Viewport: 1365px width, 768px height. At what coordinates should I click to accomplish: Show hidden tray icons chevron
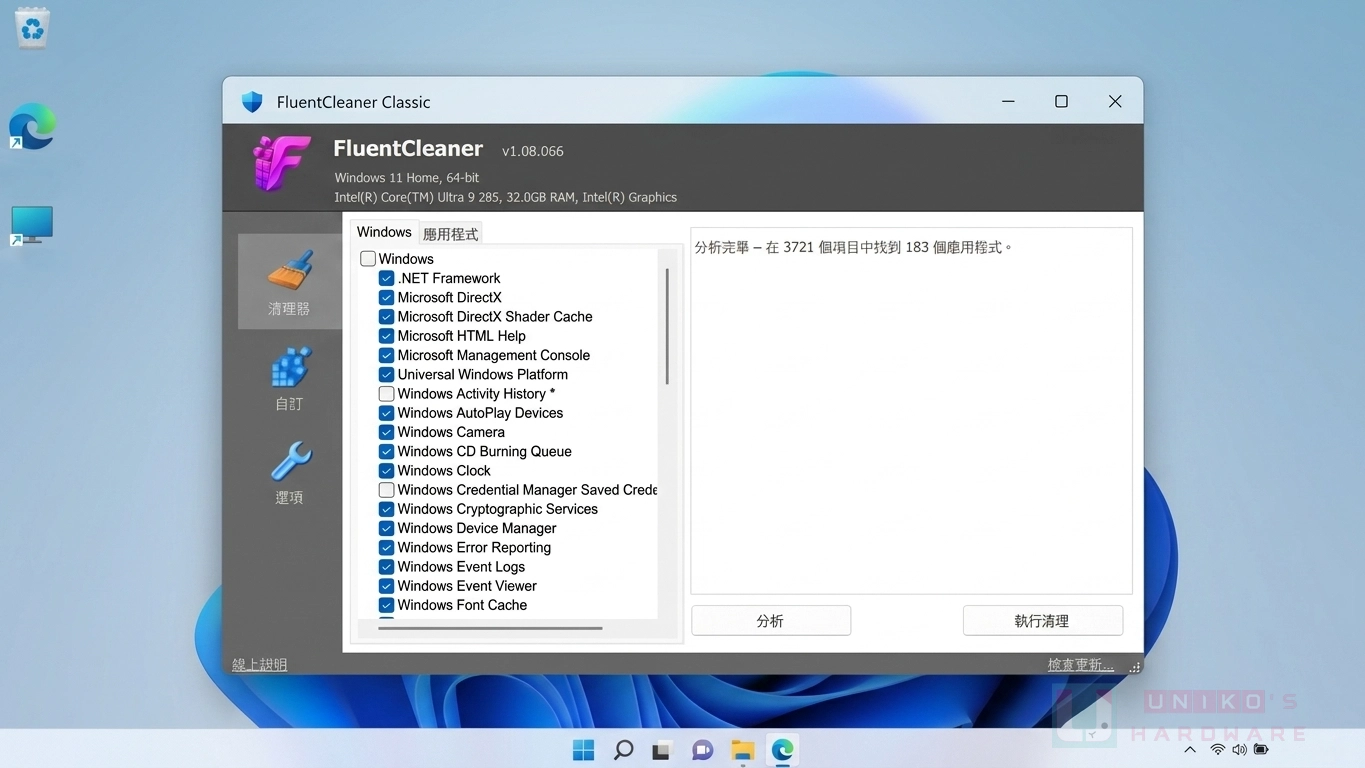pos(1190,750)
